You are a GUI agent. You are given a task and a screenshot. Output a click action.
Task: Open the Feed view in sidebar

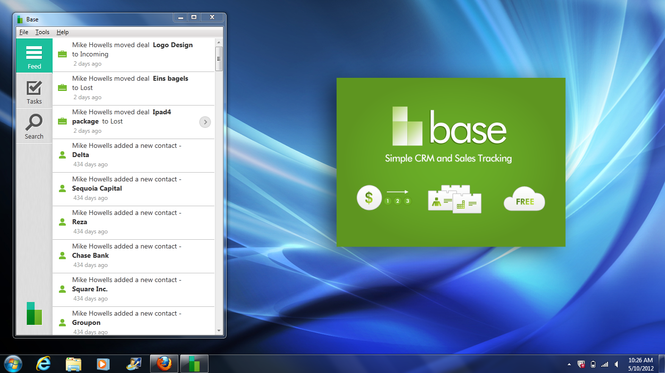click(34, 55)
